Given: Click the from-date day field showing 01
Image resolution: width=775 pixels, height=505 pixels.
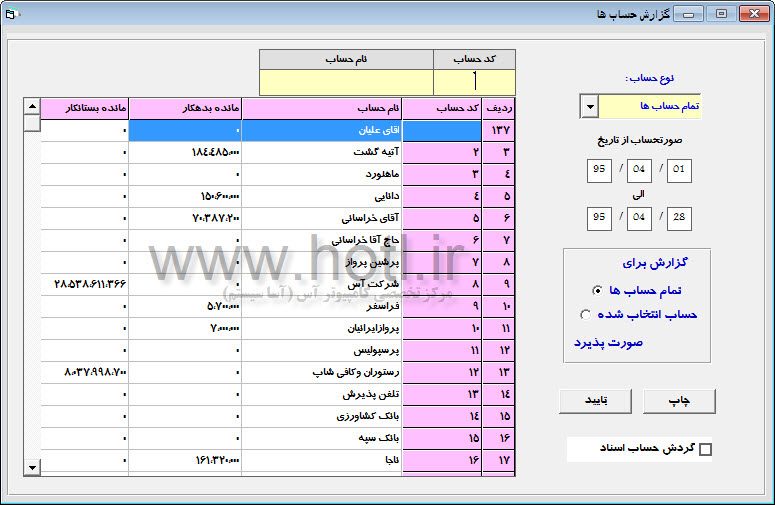Looking at the screenshot, I should [680, 169].
